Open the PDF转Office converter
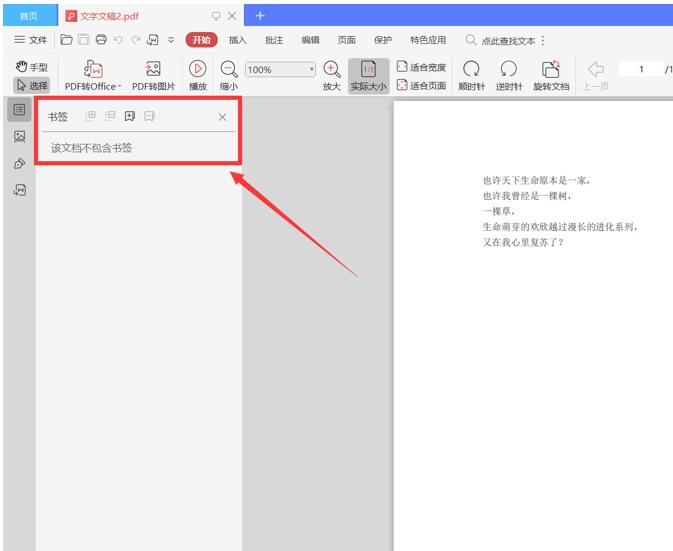Viewport: 673px width, 551px height. (x=93, y=76)
